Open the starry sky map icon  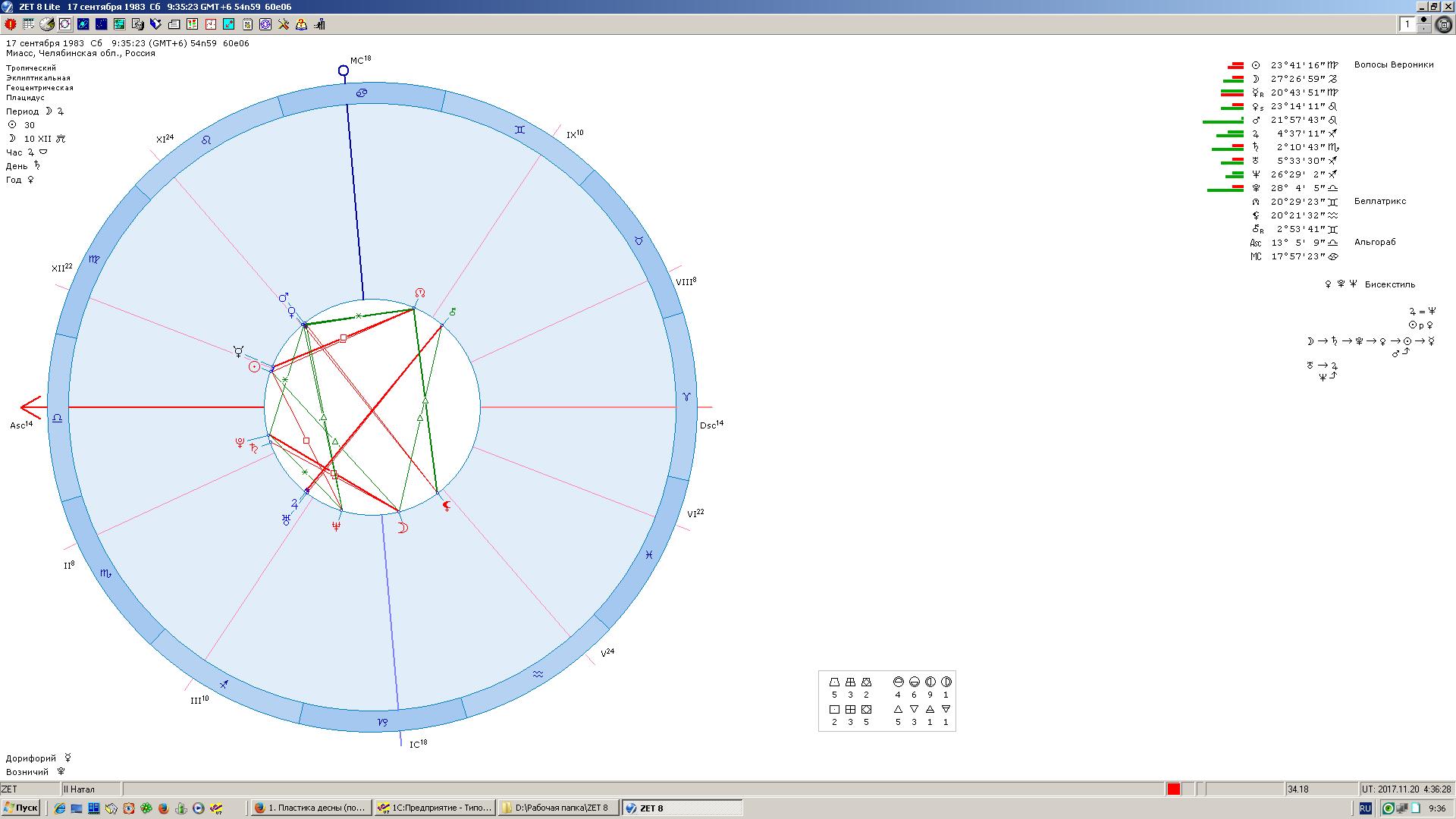click(x=101, y=24)
